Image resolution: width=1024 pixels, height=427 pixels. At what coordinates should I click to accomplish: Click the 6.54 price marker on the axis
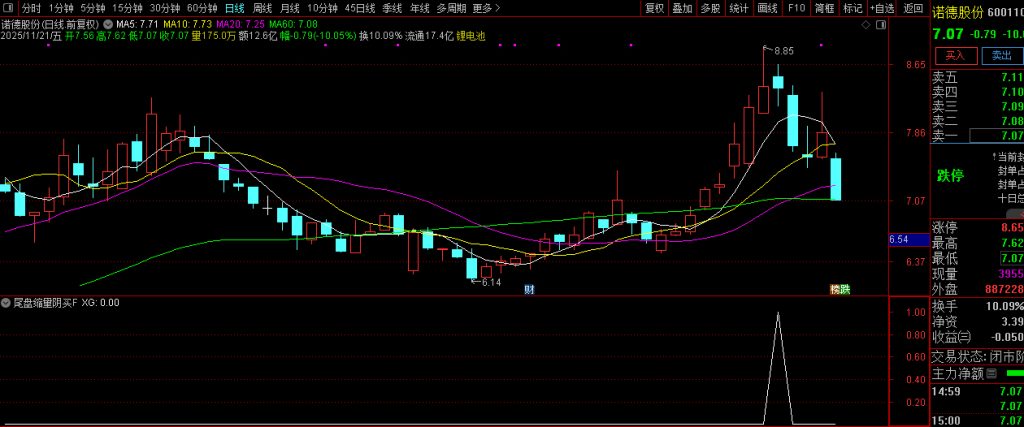pos(898,240)
